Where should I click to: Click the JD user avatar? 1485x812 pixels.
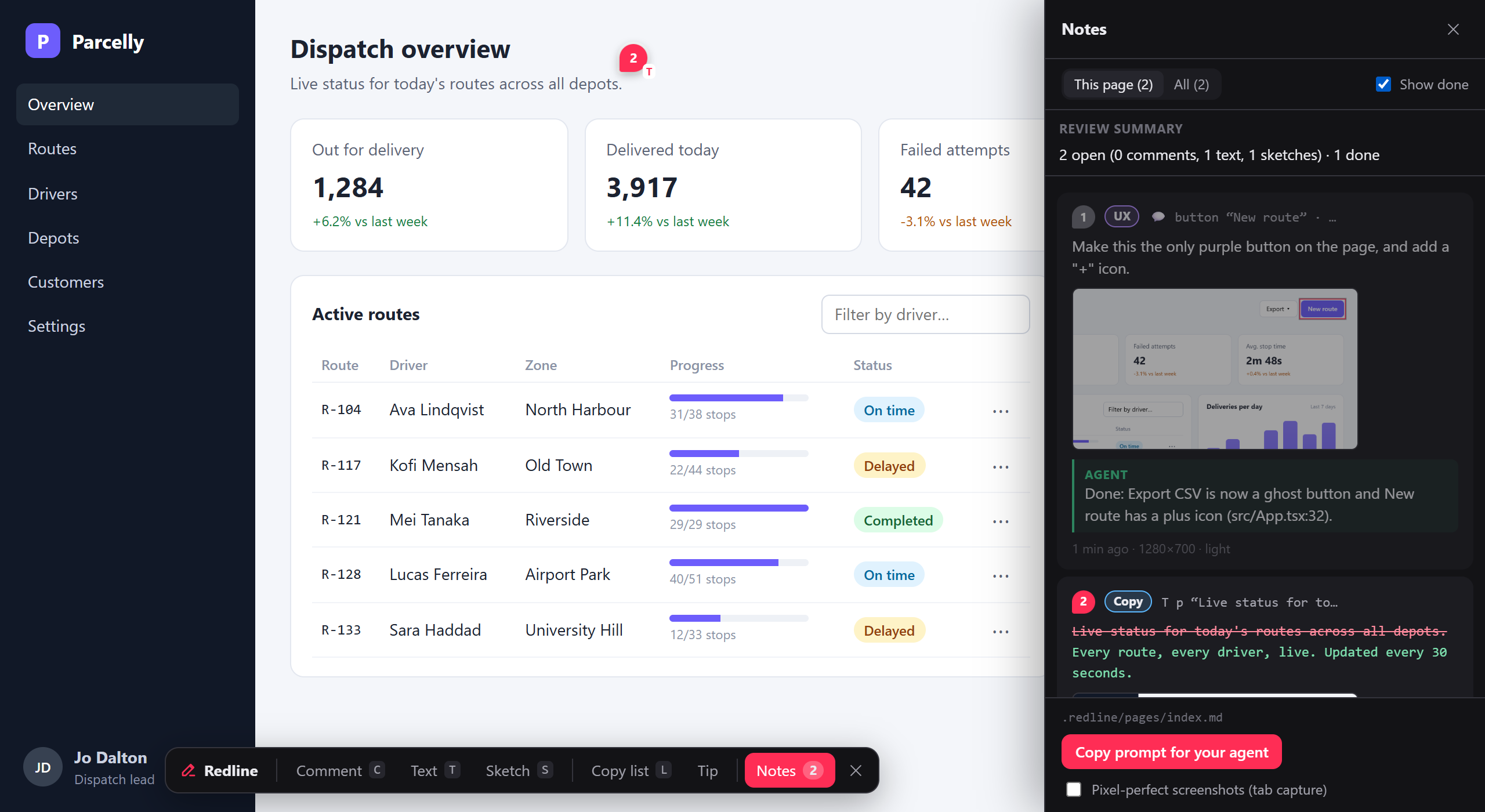point(43,767)
